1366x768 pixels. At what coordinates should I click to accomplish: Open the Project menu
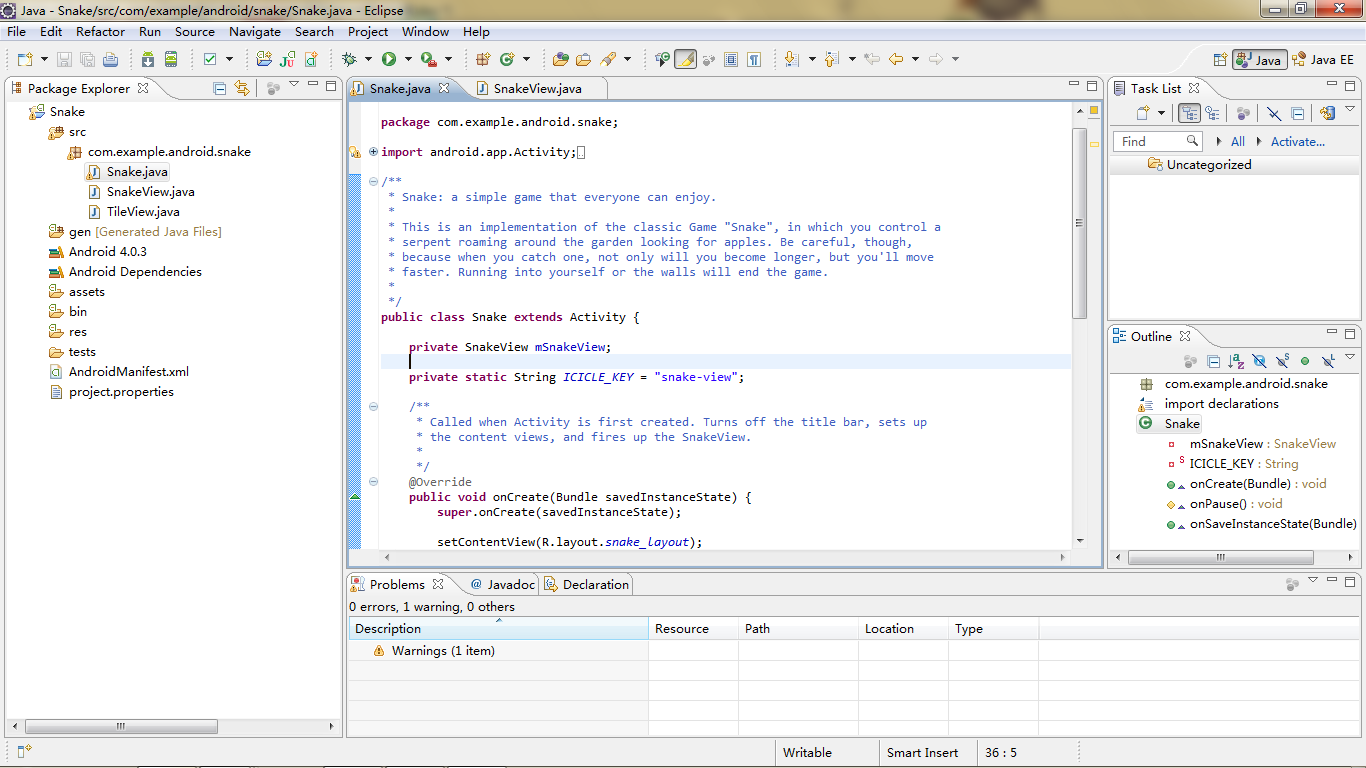[x=368, y=32]
